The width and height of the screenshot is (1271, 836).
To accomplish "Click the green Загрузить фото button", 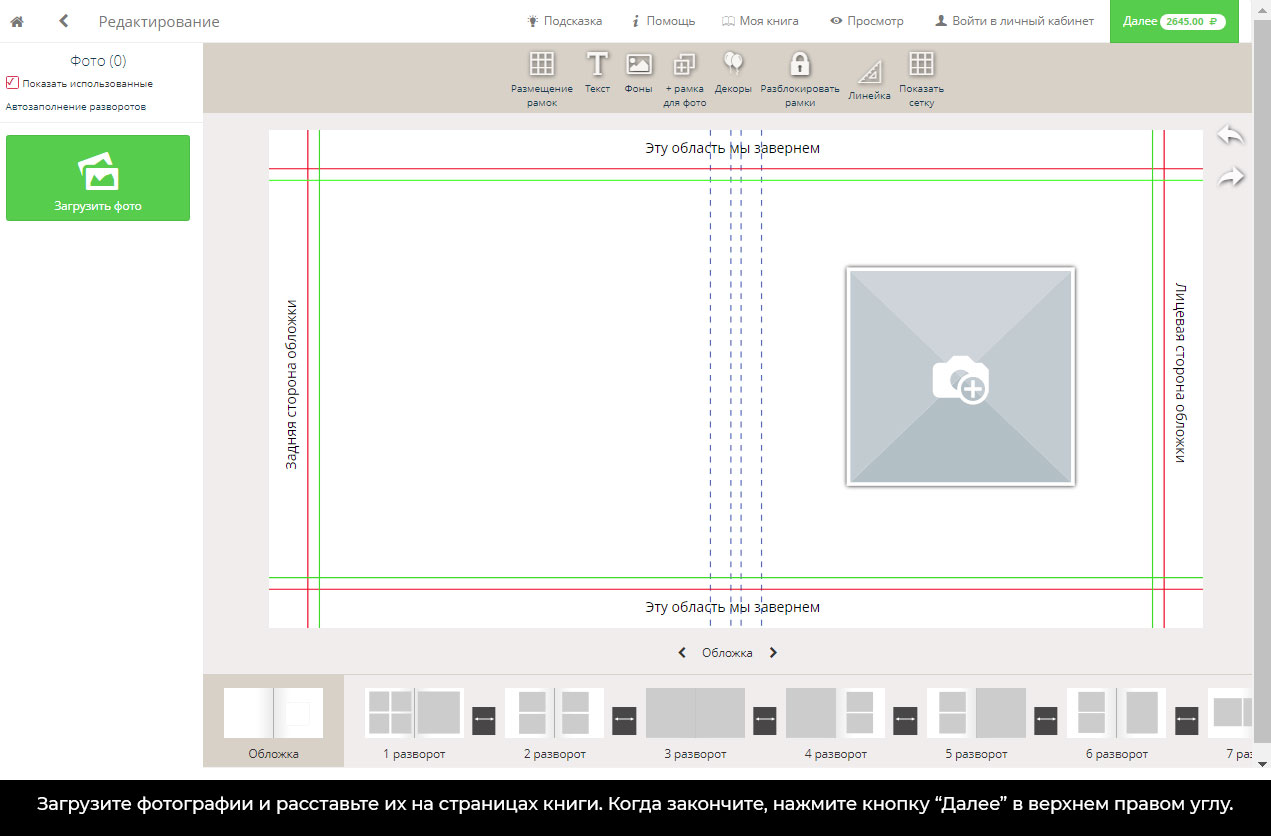I will (x=98, y=178).
